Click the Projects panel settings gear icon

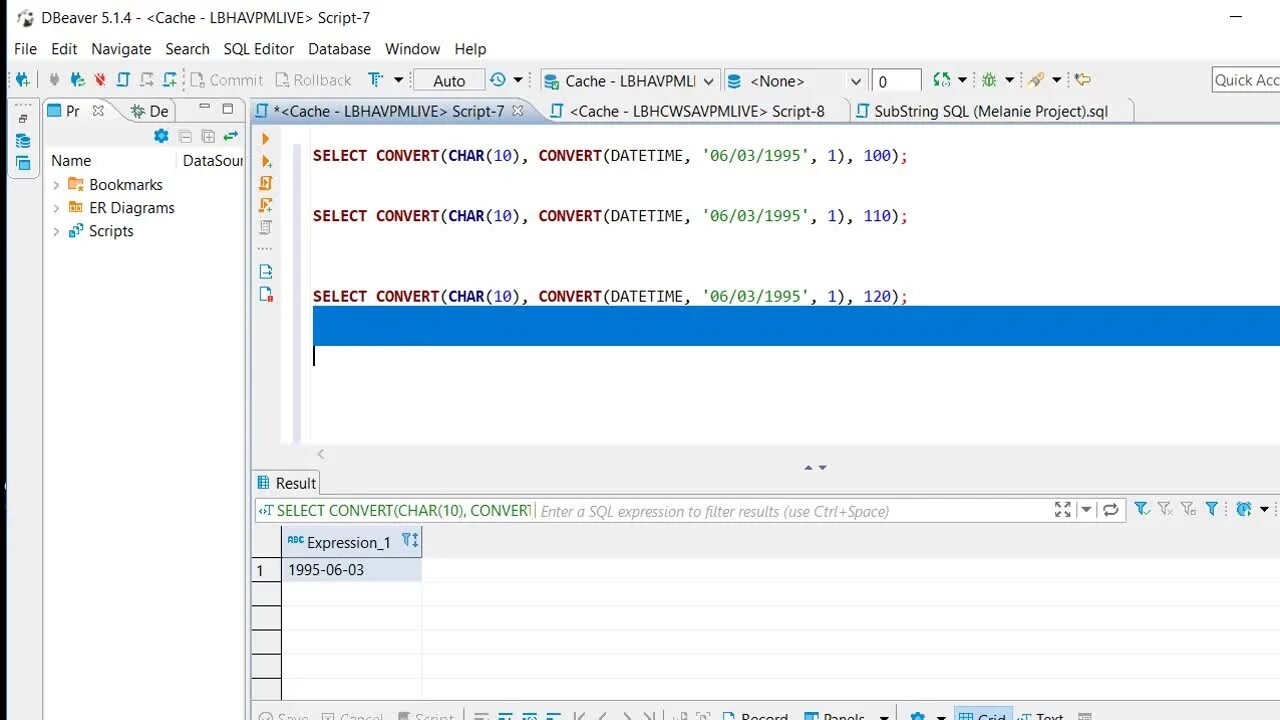161,136
